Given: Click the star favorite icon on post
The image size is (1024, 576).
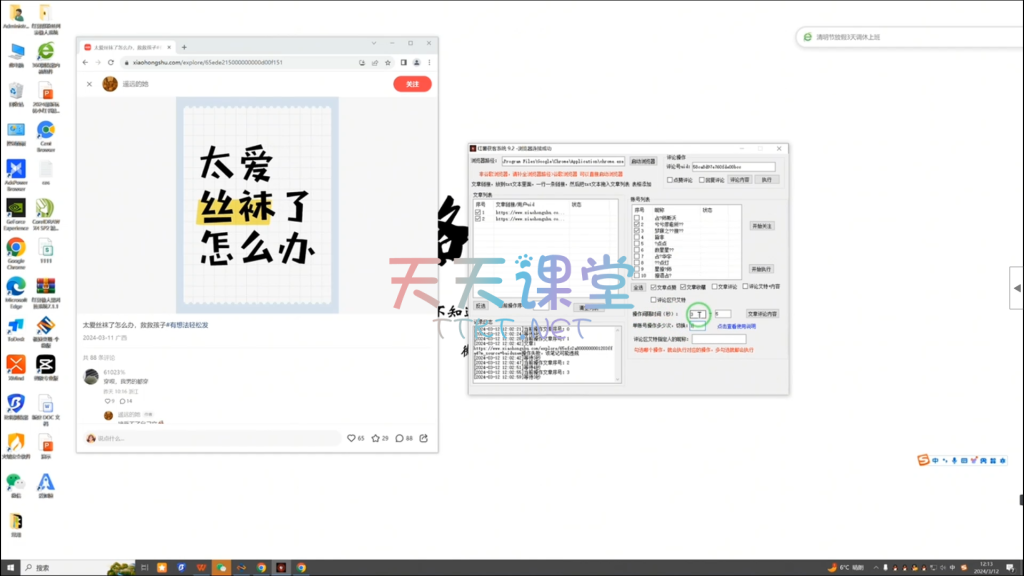Looking at the screenshot, I should pyautogui.click(x=376, y=438).
